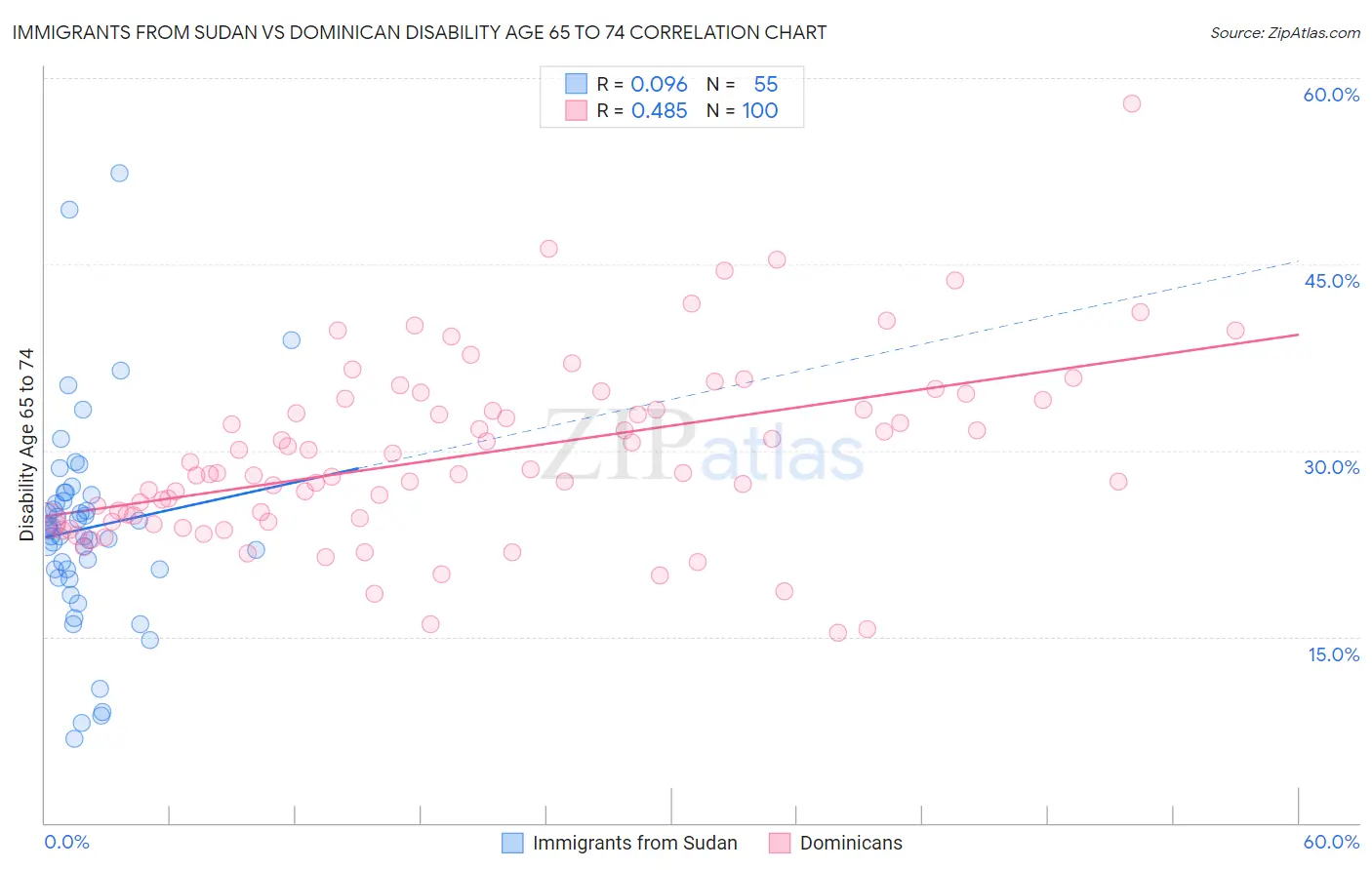Click the pink swatch beside R = 0.485

pos(576,110)
